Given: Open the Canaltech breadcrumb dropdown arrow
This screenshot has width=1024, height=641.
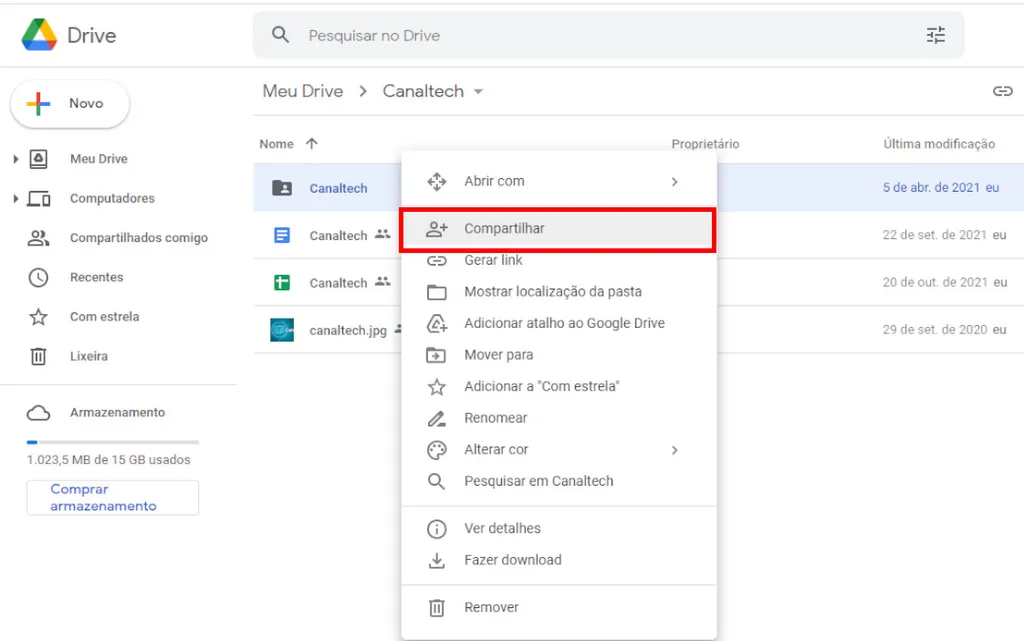Looking at the screenshot, I should click(x=478, y=91).
